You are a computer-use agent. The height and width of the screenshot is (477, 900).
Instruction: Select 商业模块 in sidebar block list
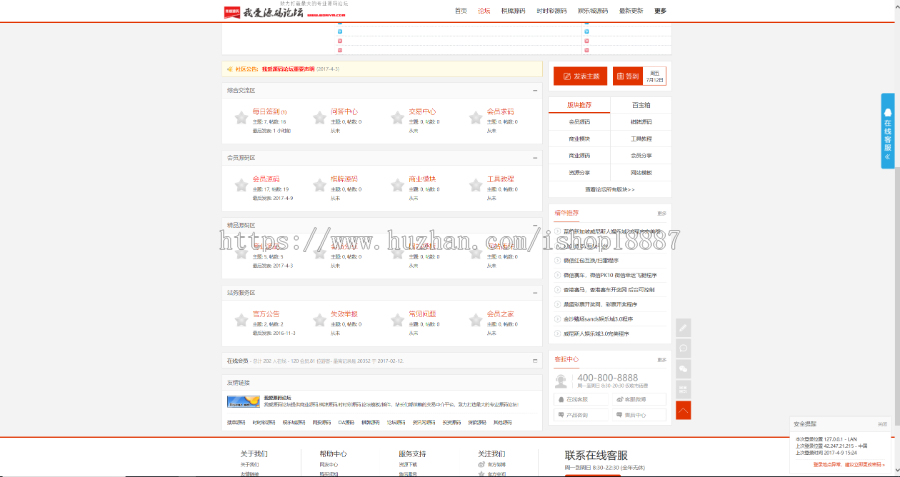point(579,139)
